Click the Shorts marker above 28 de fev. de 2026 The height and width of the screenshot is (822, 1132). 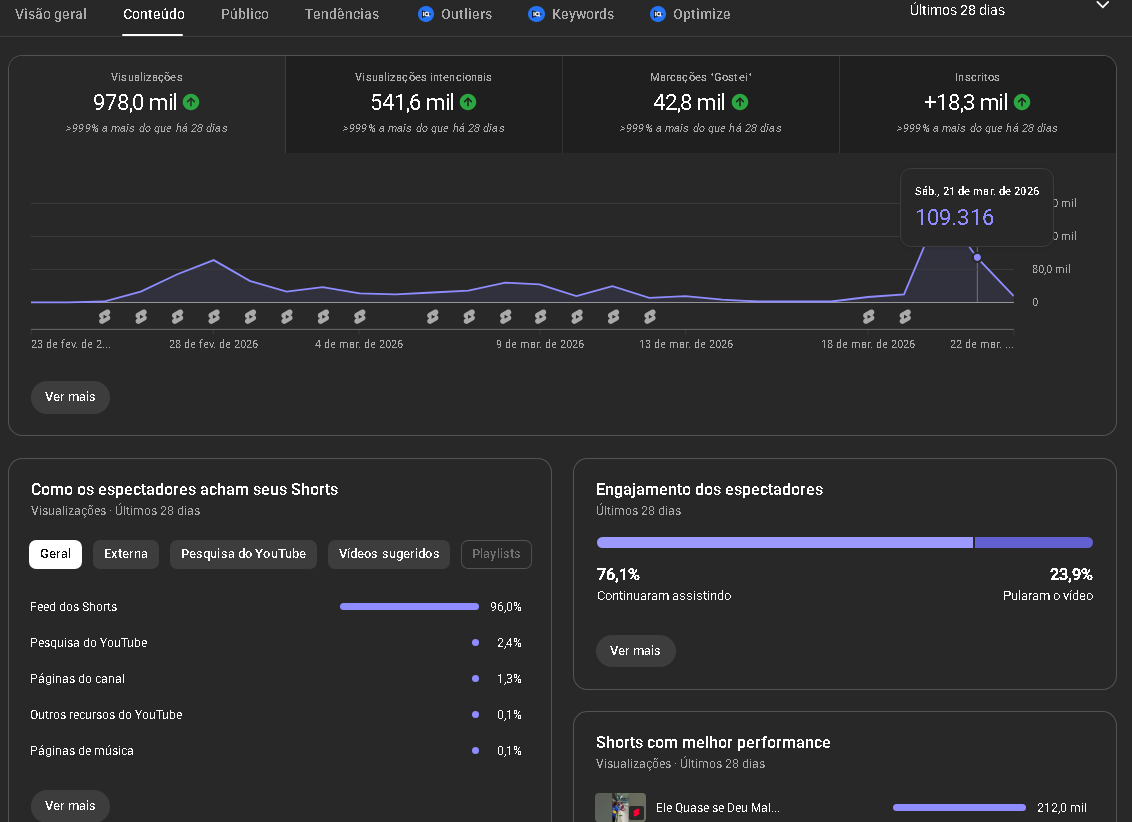[x=214, y=317]
